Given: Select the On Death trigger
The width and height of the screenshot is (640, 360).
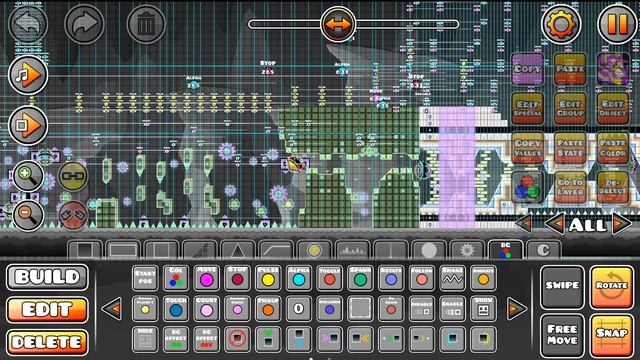Looking at the screenshot, I should pos(391,308).
